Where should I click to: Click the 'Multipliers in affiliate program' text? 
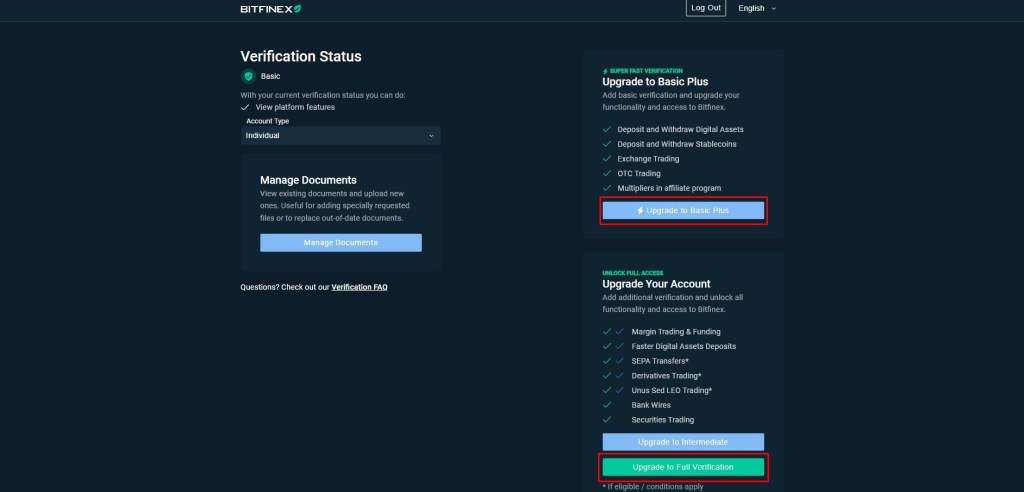coord(669,188)
